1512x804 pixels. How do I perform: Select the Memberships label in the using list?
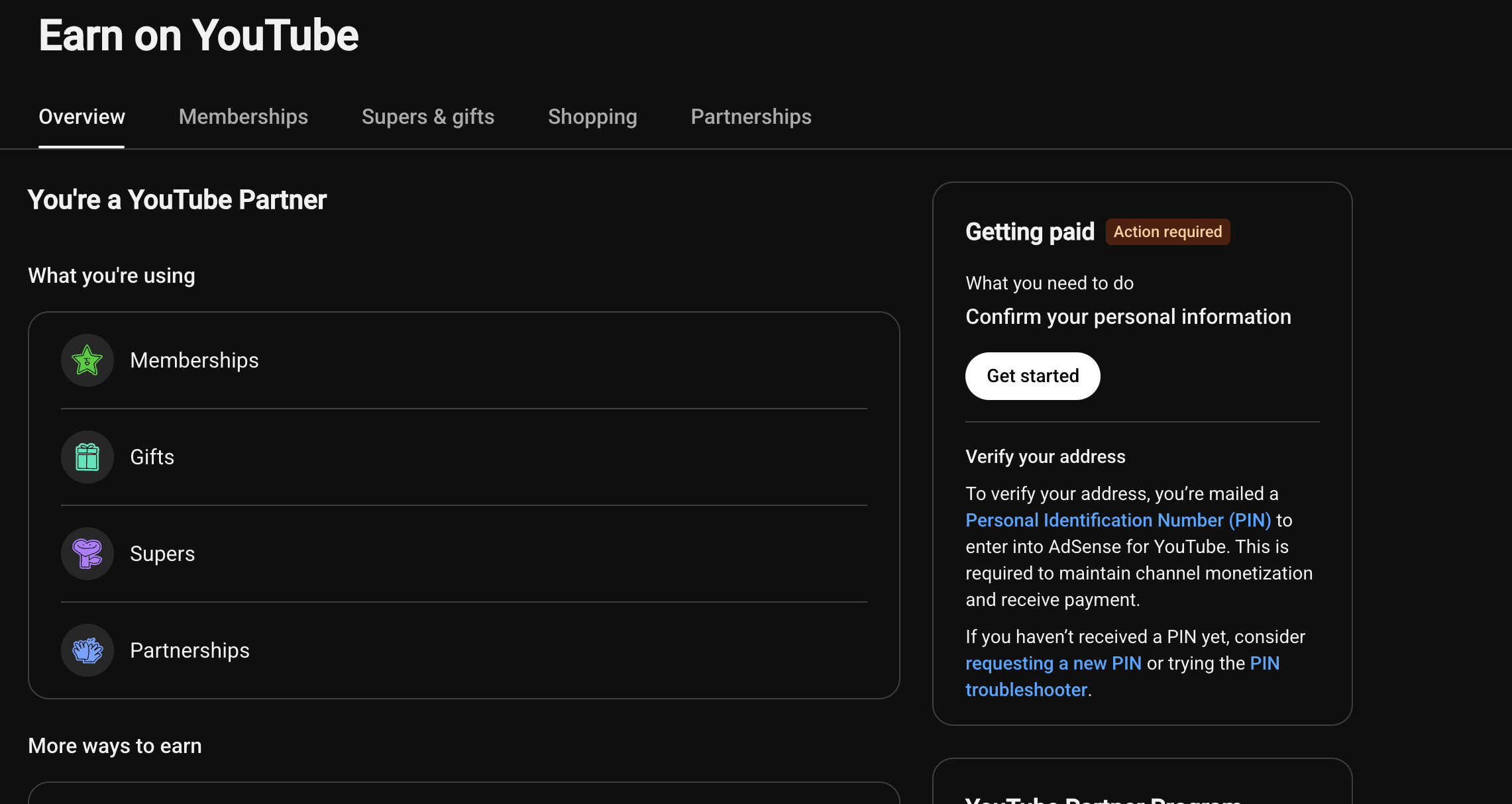click(194, 360)
